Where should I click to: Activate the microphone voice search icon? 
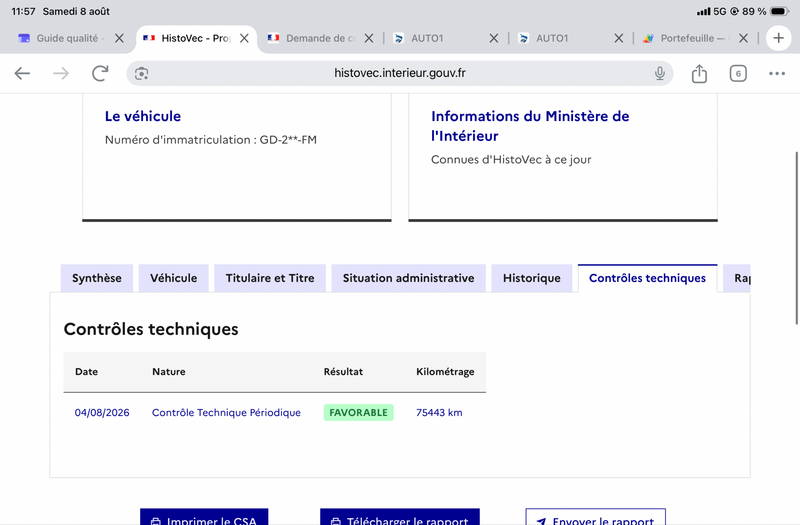click(x=660, y=73)
